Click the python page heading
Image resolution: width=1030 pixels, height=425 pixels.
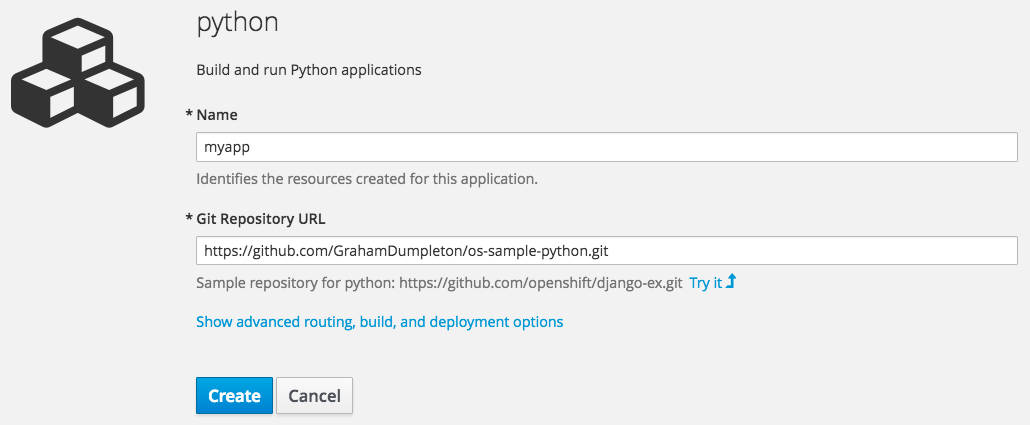click(236, 22)
